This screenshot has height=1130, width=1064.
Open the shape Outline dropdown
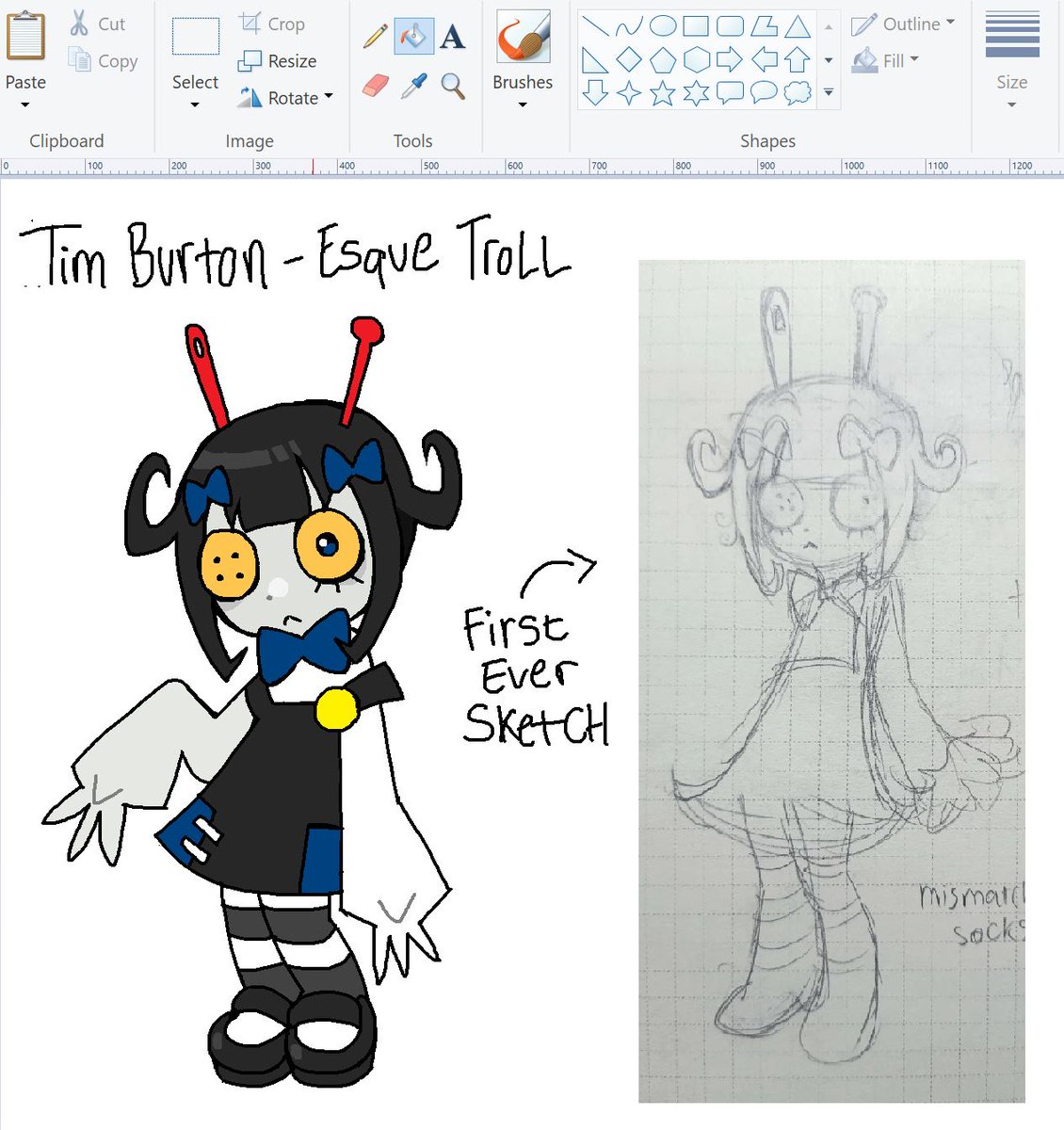[x=903, y=24]
